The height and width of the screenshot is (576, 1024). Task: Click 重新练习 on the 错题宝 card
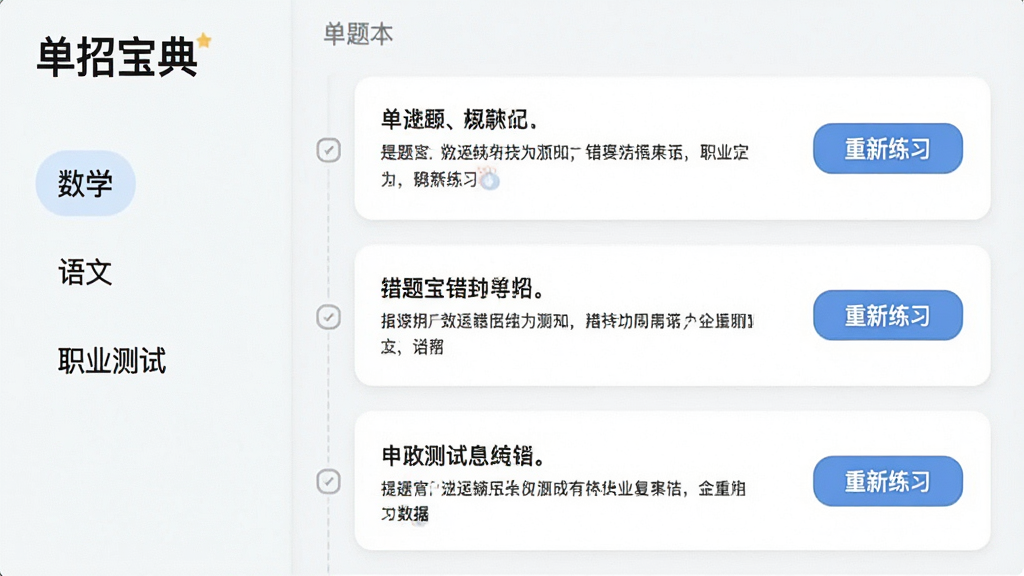click(888, 315)
